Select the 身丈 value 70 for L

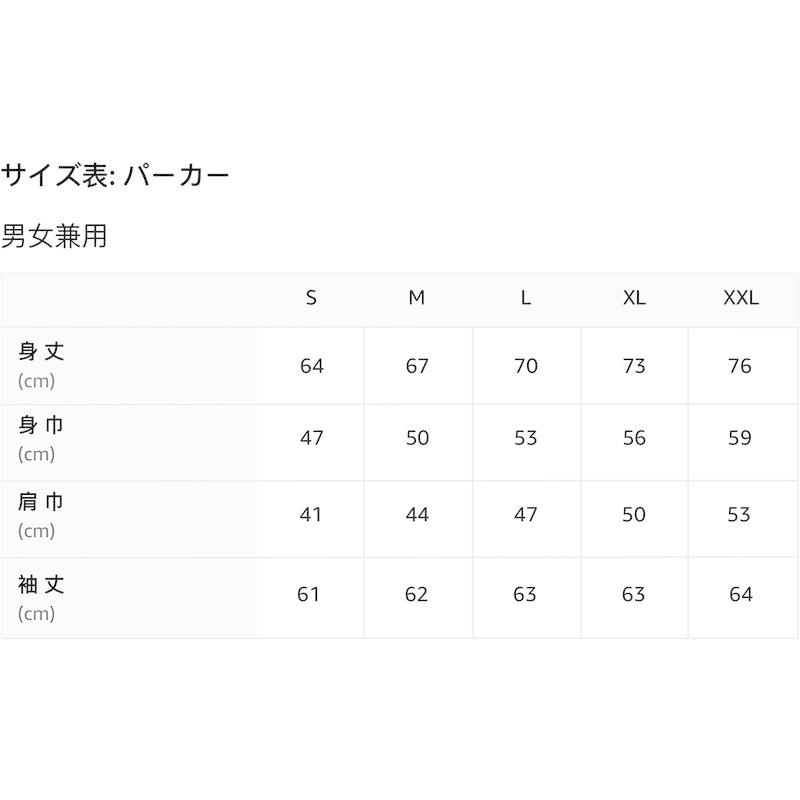tap(526, 366)
